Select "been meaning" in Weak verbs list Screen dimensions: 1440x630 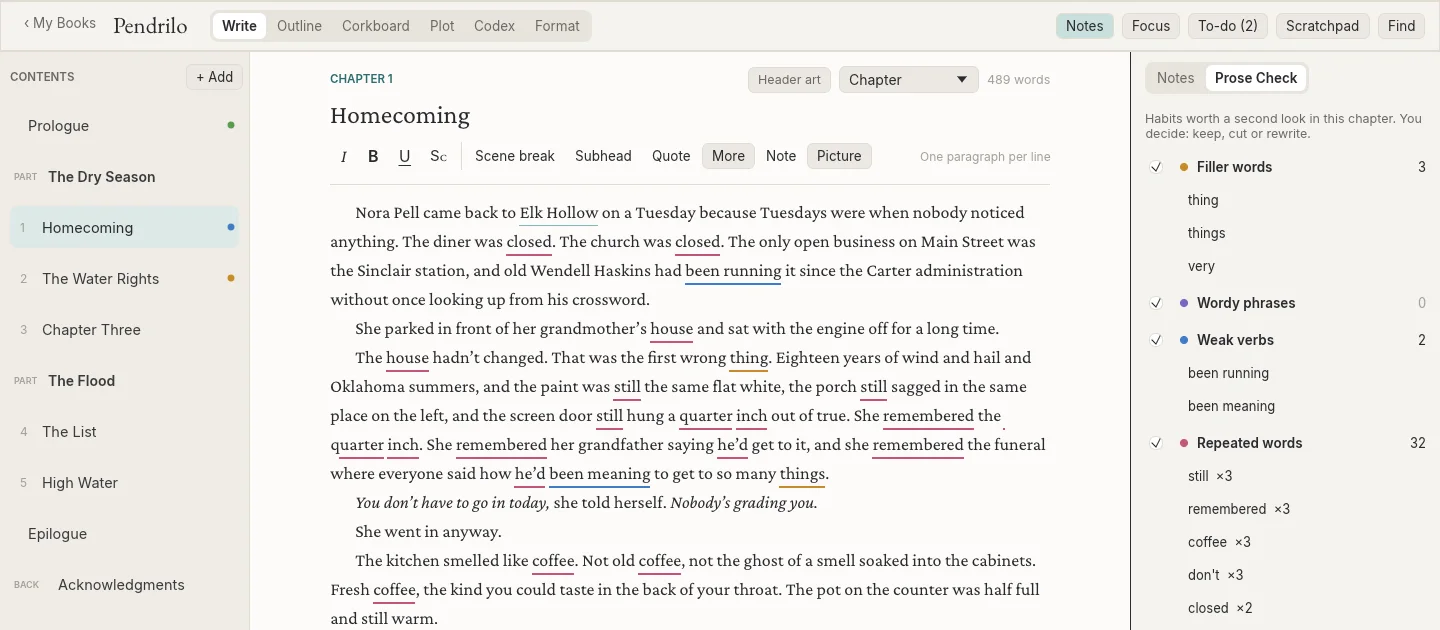pyautogui.click(x=1231, y=406)
